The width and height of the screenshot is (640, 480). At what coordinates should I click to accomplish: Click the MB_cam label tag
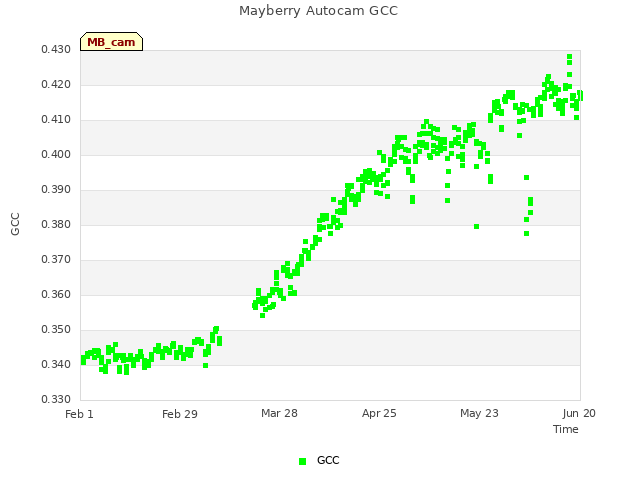111,42
